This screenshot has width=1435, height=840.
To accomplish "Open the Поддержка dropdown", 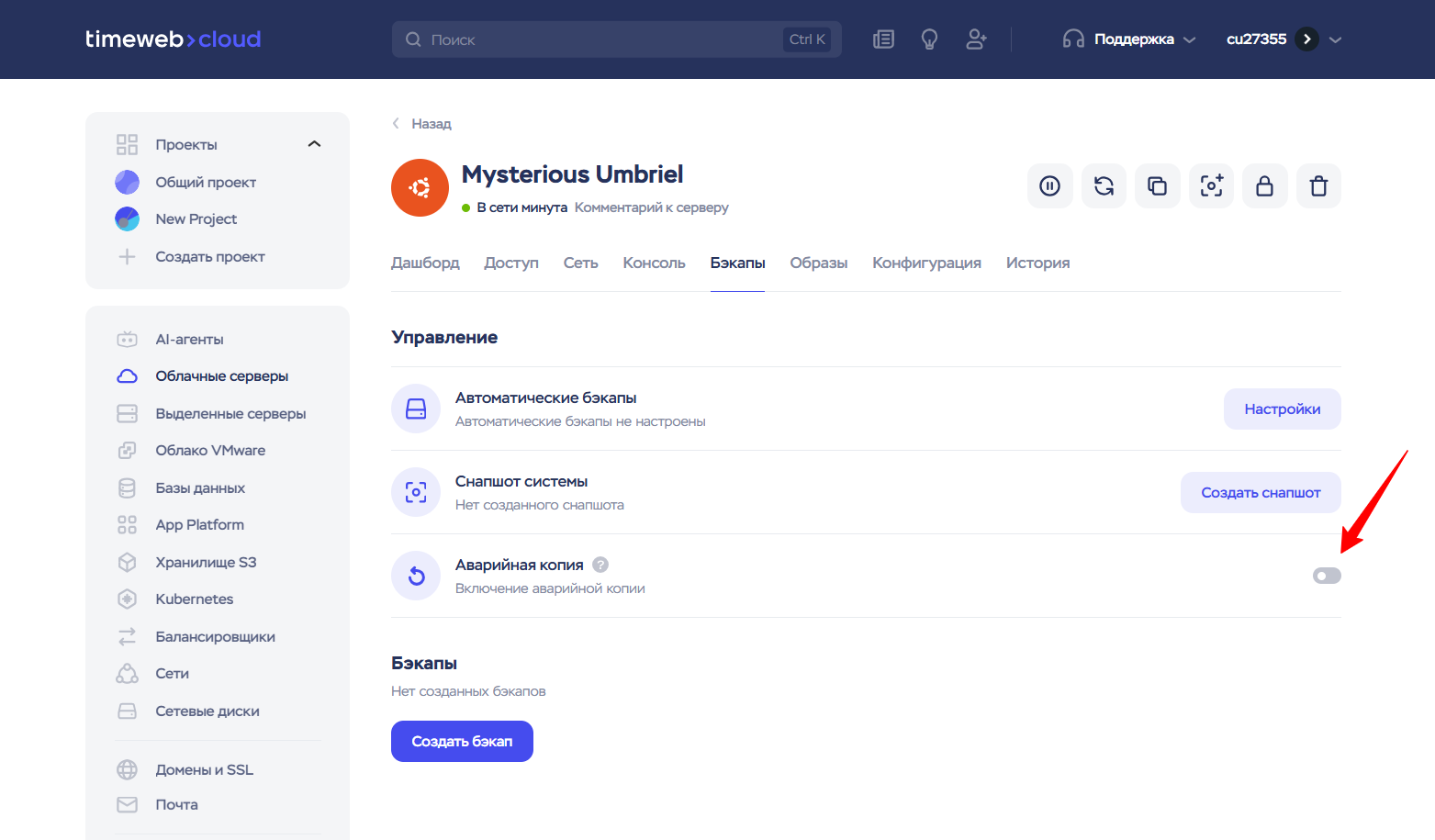I will tap(1129, 39).
